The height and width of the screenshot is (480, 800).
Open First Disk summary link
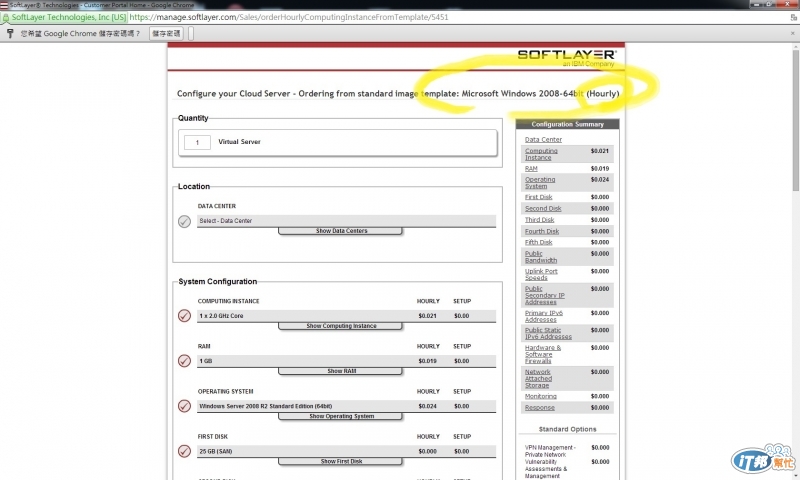click(x=538, y=197)
